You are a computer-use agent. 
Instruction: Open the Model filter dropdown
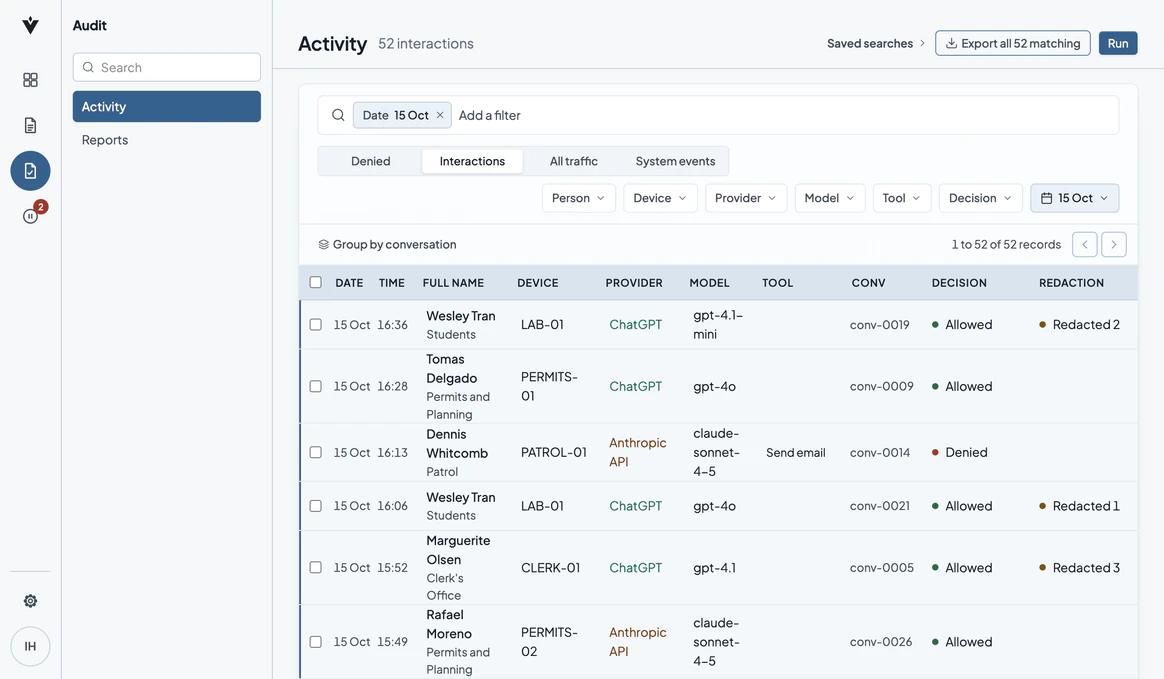pos(830,198)
